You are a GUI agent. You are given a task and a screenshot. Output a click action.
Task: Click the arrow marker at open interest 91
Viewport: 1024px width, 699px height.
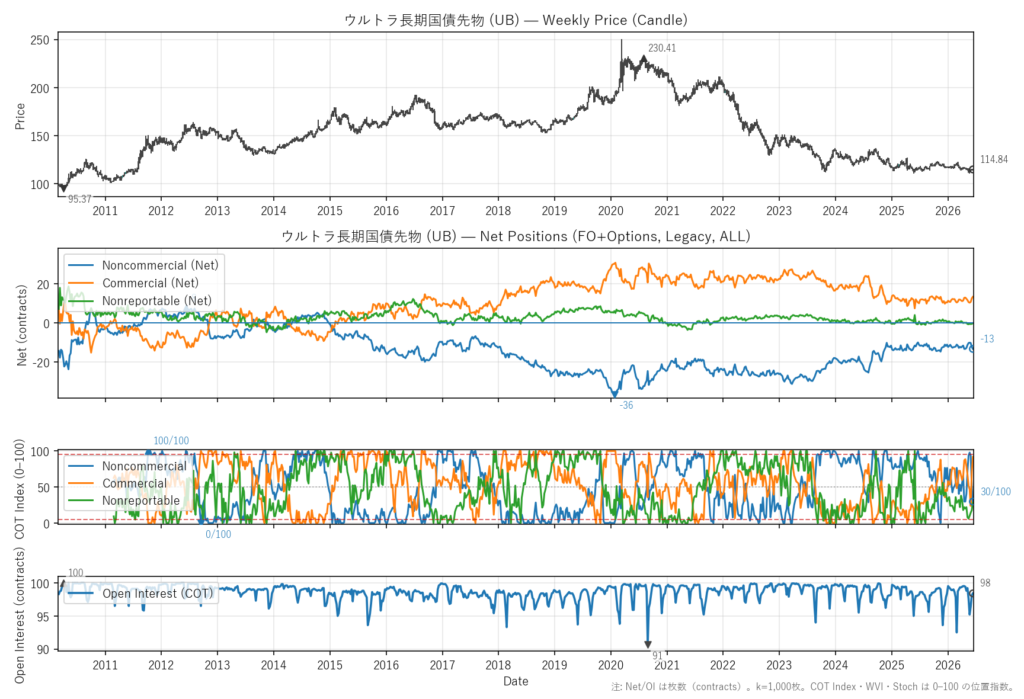[x=648, y=643]
